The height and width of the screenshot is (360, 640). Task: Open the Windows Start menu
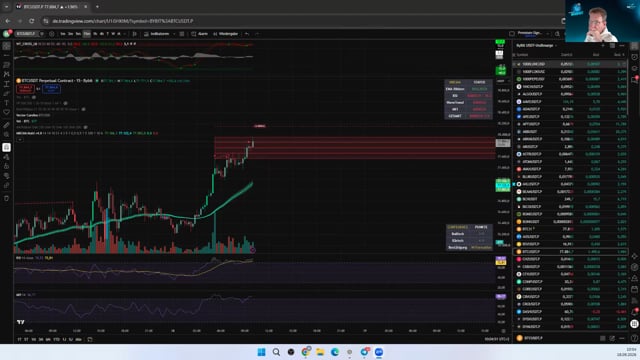tap(261, 352)
